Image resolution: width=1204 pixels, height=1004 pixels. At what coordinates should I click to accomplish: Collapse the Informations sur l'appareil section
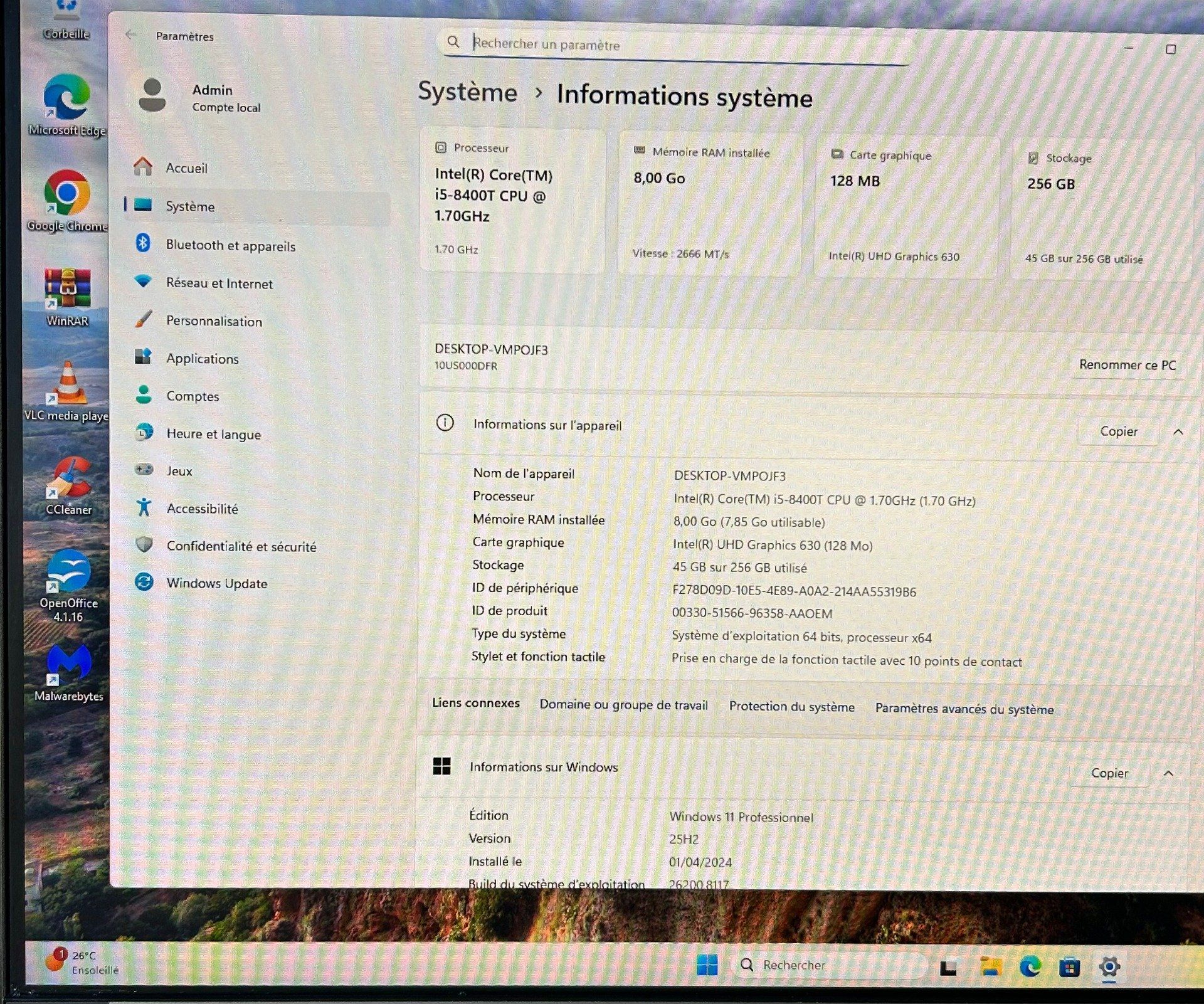(1178, 432)
